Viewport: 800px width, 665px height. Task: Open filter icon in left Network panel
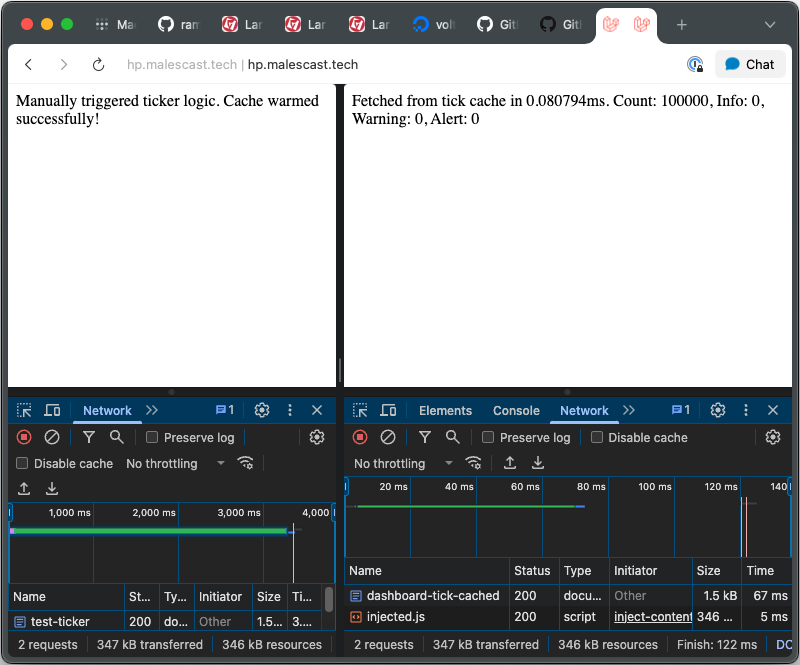pos(89,437)
